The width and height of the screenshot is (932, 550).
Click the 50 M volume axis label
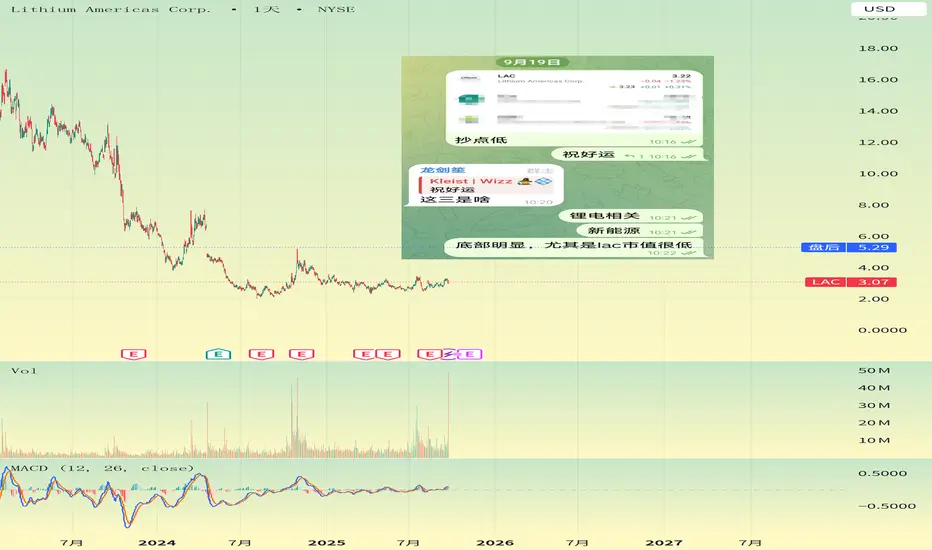coord(874,370)
